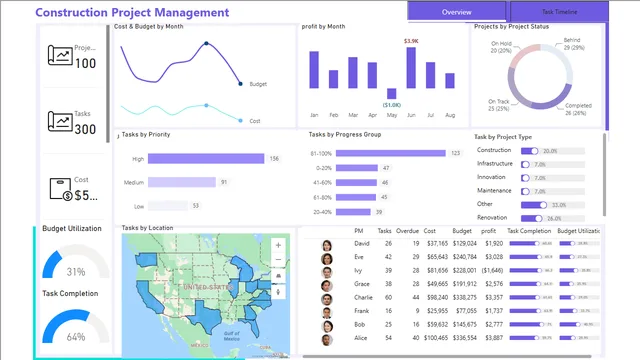Click the table horizontal scrollbar

pos(447,356)
